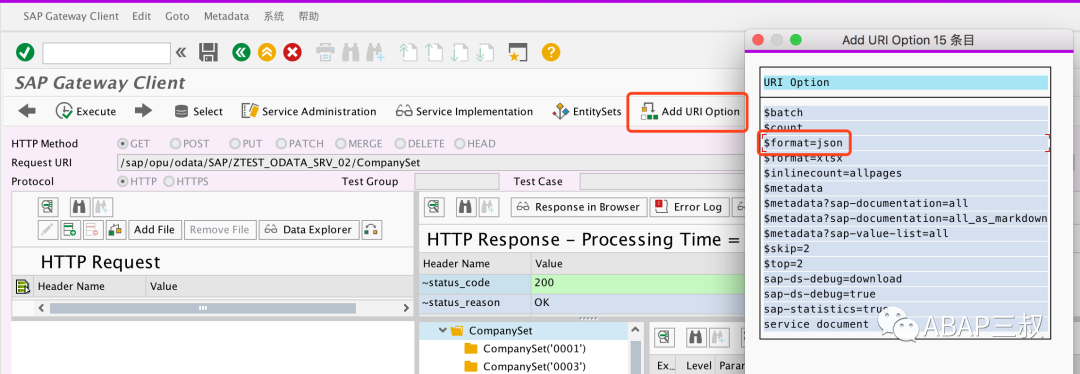Open the 帮助 menu

click(x=309, y=16)
